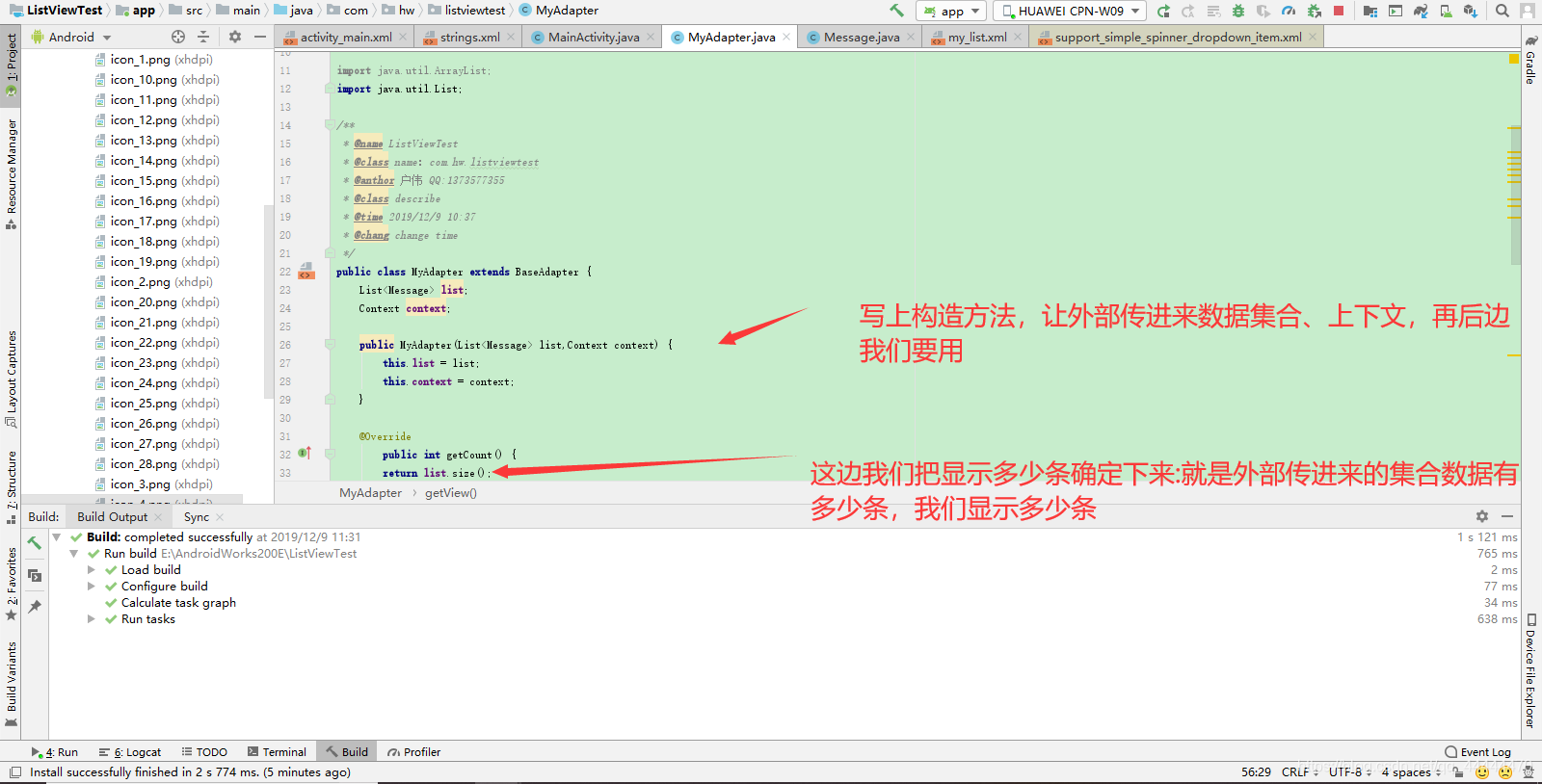Toggle the Layout Captures tool window
Image resolution: width=1542 pixels, height=784 pixels.
(x=11, y=378)
